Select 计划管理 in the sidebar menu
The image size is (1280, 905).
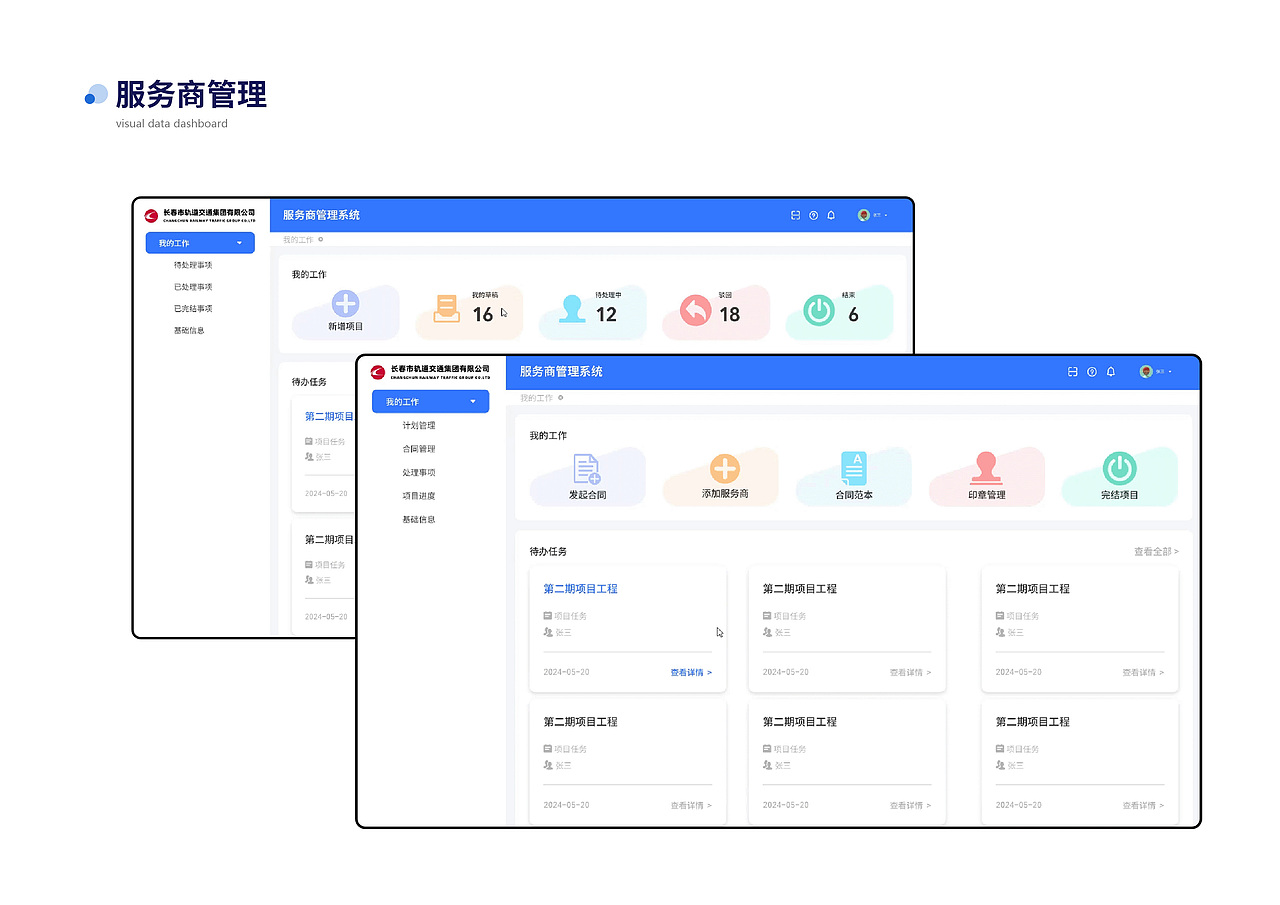[x=420, y=424]
